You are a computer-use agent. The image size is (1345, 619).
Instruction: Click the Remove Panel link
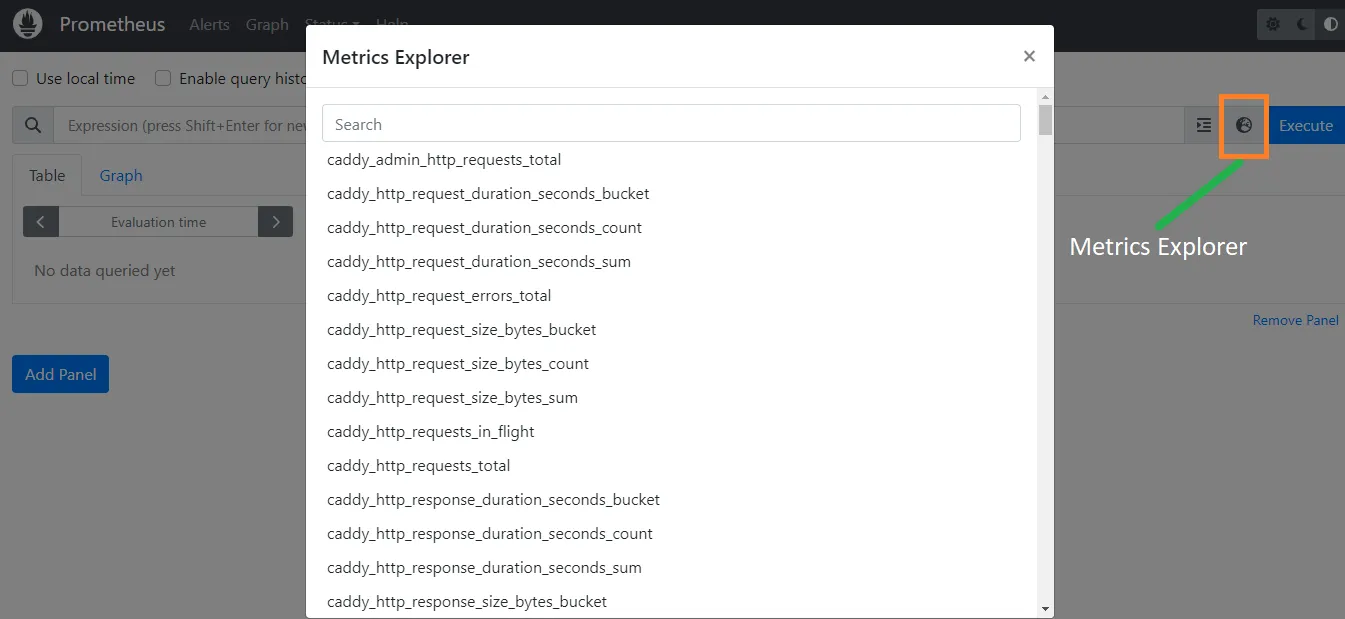(x=1295, y=320)
